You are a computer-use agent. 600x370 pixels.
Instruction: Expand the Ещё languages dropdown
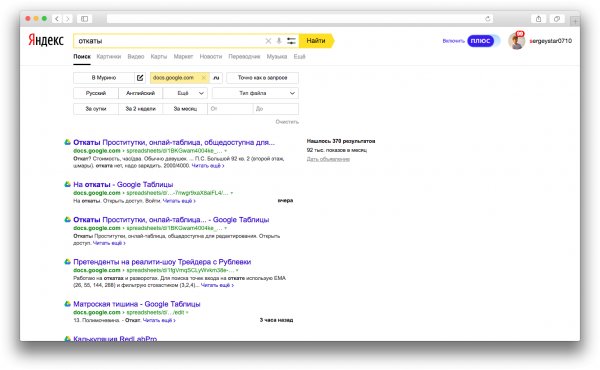point(185,93)
